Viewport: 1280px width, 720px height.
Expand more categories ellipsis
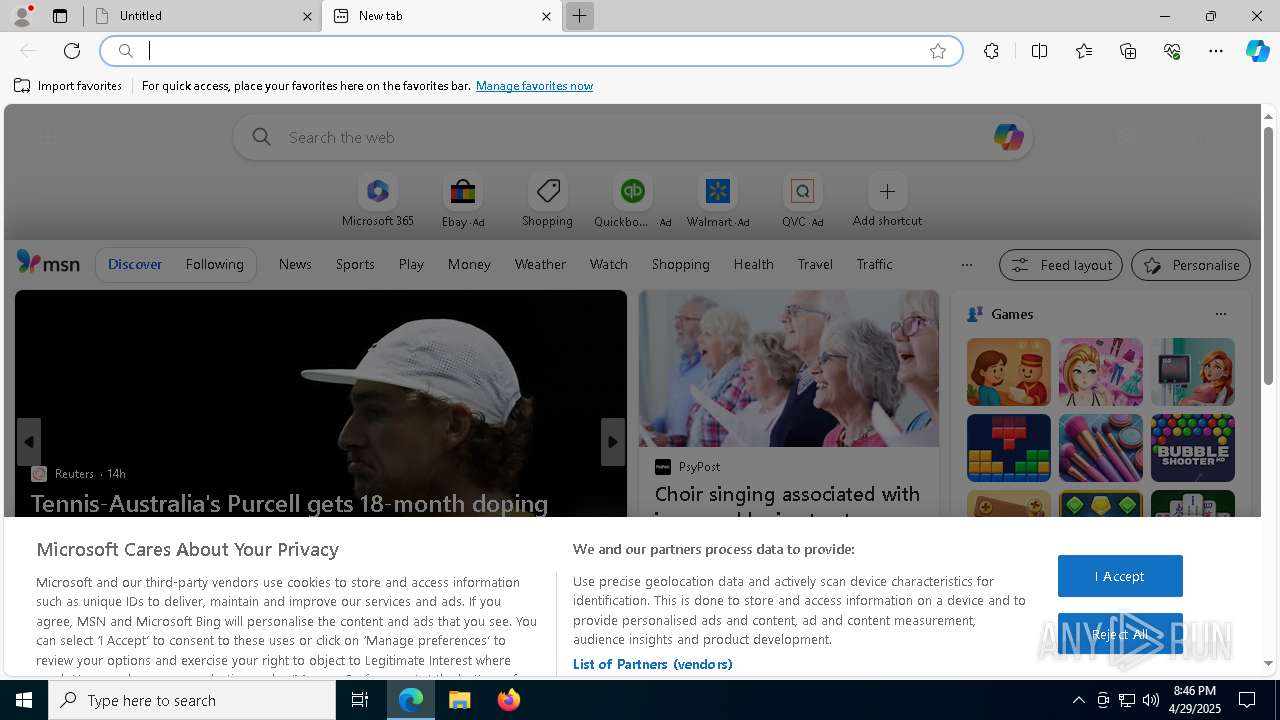pos(966,265)
